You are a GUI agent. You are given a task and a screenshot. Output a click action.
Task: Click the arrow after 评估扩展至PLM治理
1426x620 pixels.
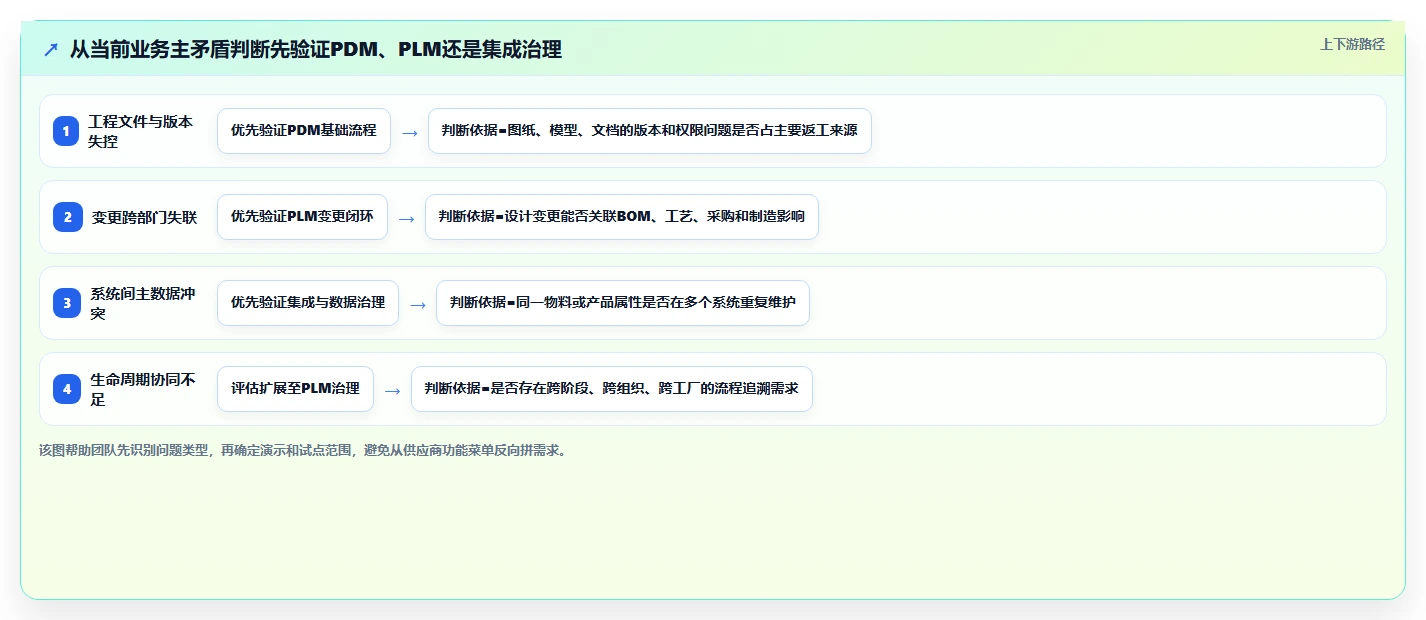point(393,390)
